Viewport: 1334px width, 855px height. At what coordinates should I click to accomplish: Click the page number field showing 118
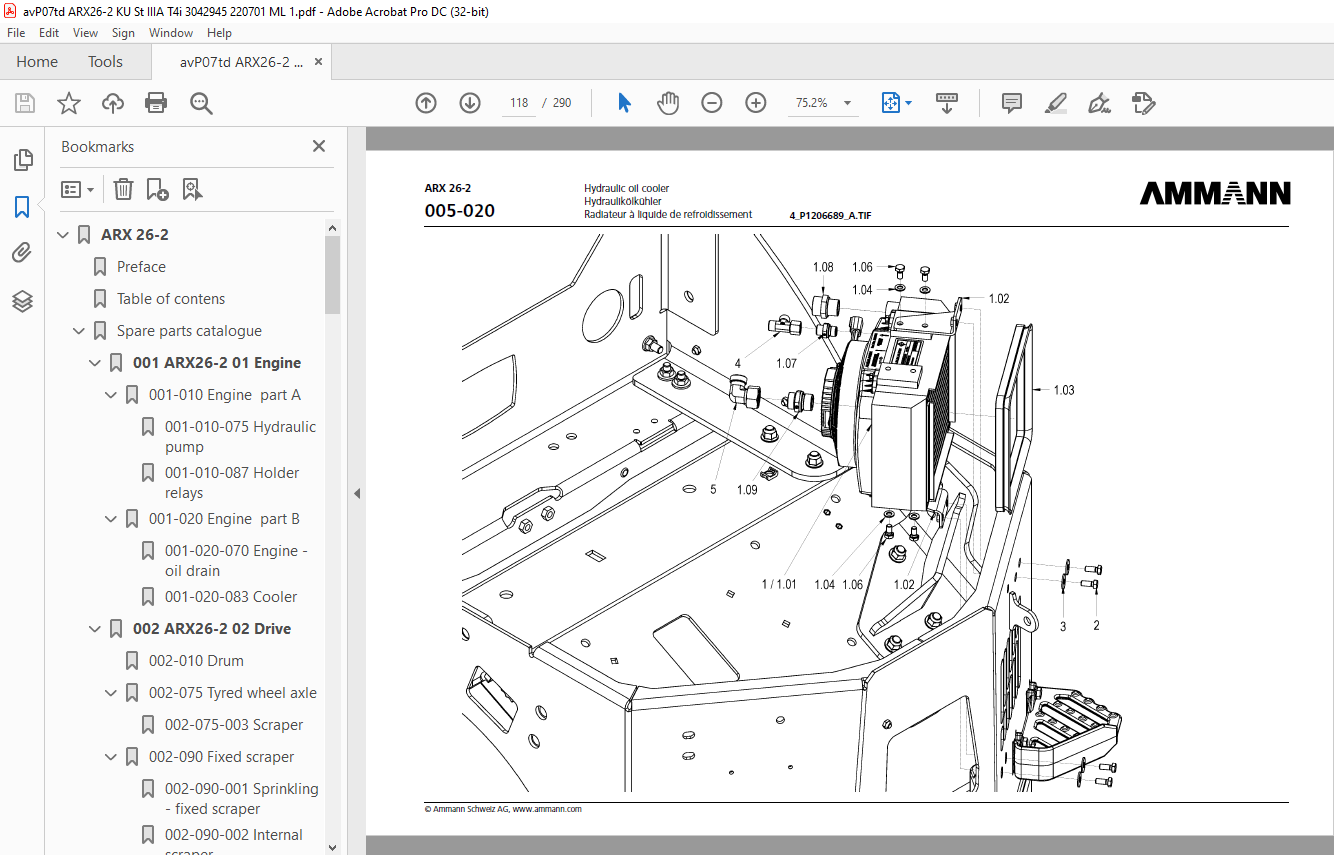click(518, 103)
